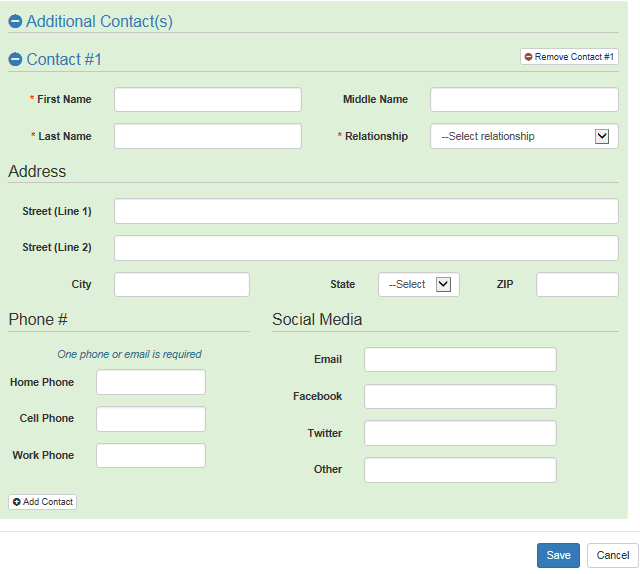640x574 pixels.
Task: Focus the ZIP code field
Action: pos(577,284)
